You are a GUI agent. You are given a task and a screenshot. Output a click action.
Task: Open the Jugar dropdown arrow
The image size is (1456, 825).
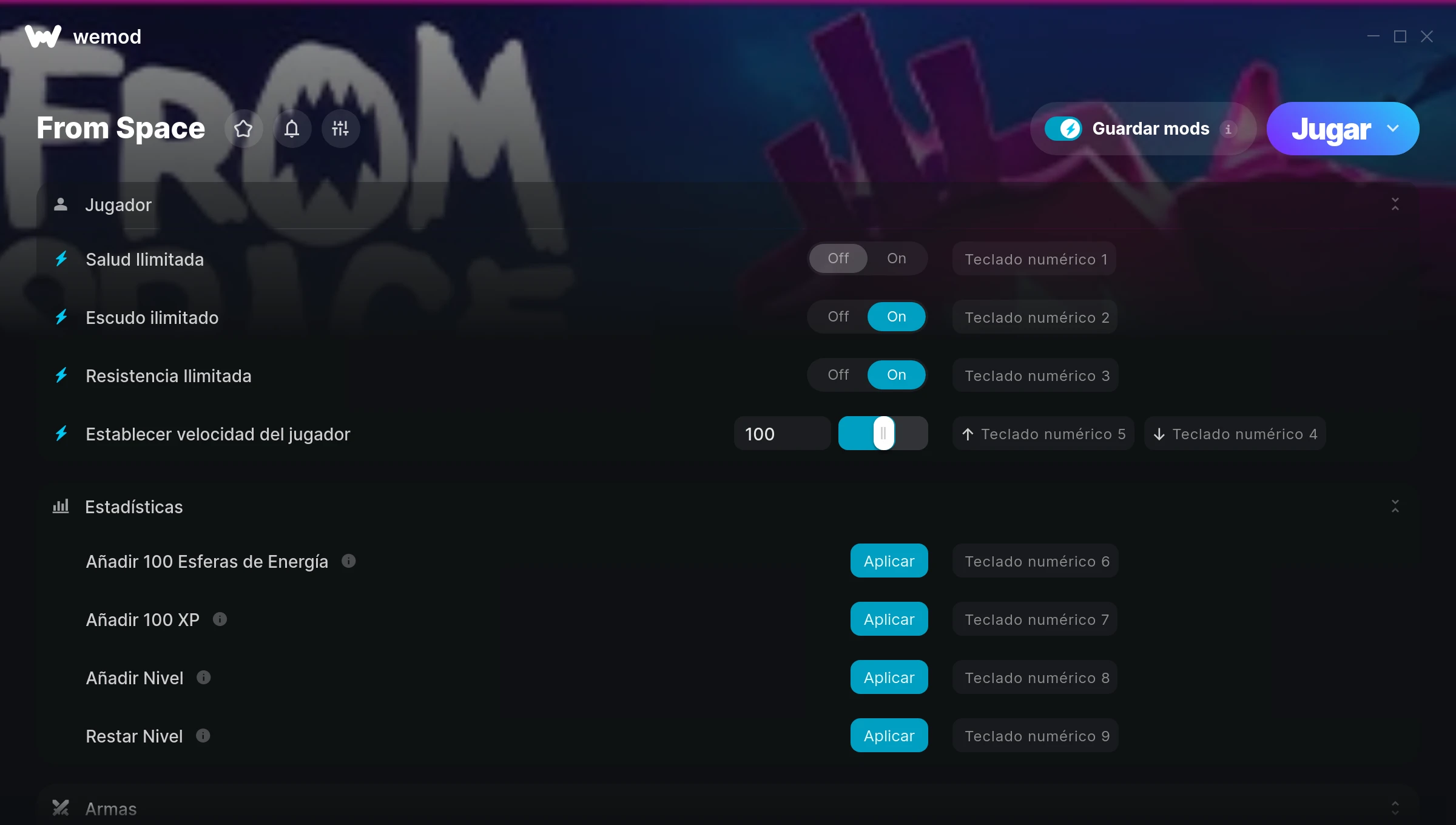click(1394, 129)
